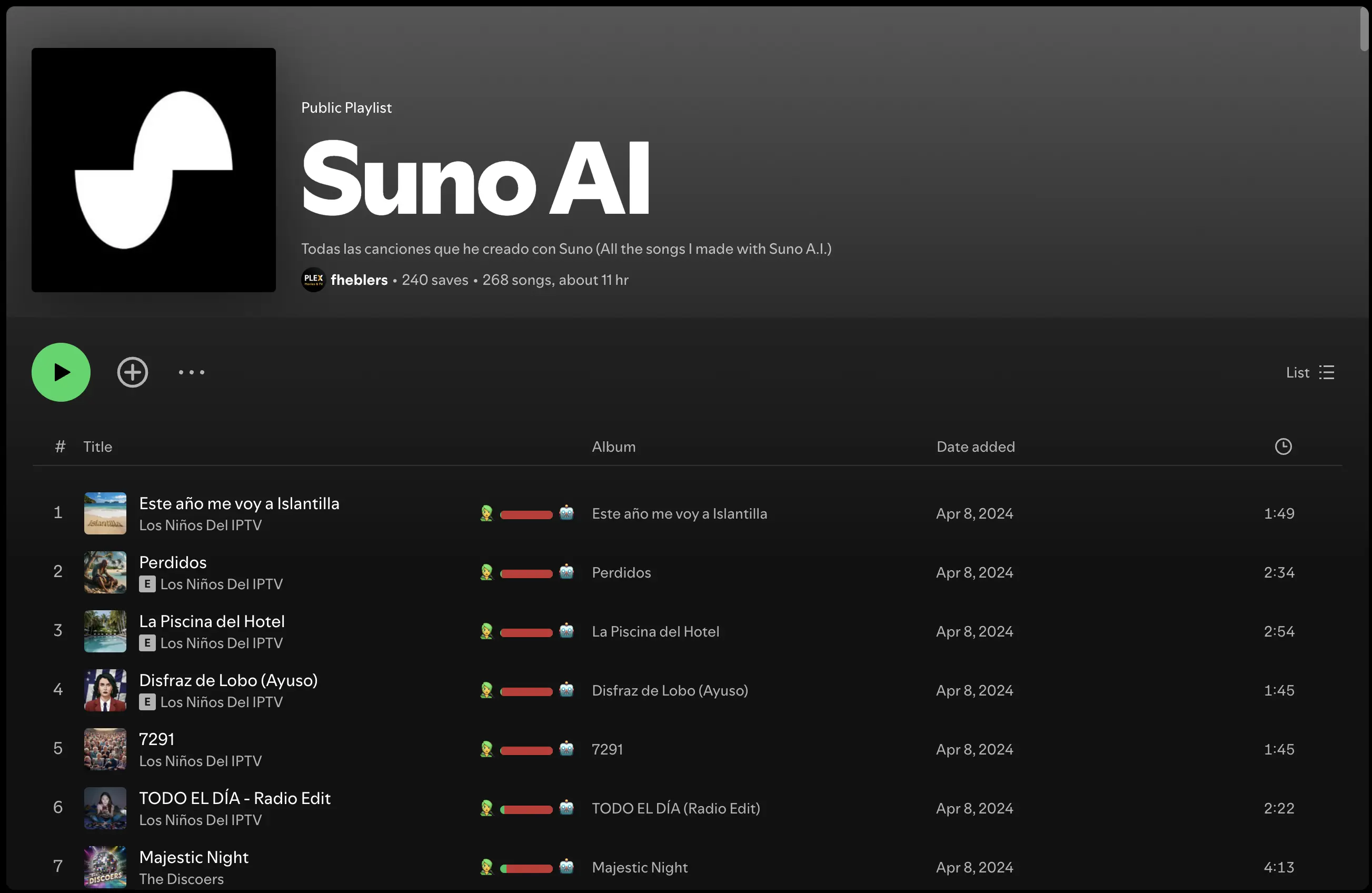Open album link Disfraz de Lobo (Ayuso)
Viewport: 1372px width, 893px height.
tap(670, 691)
